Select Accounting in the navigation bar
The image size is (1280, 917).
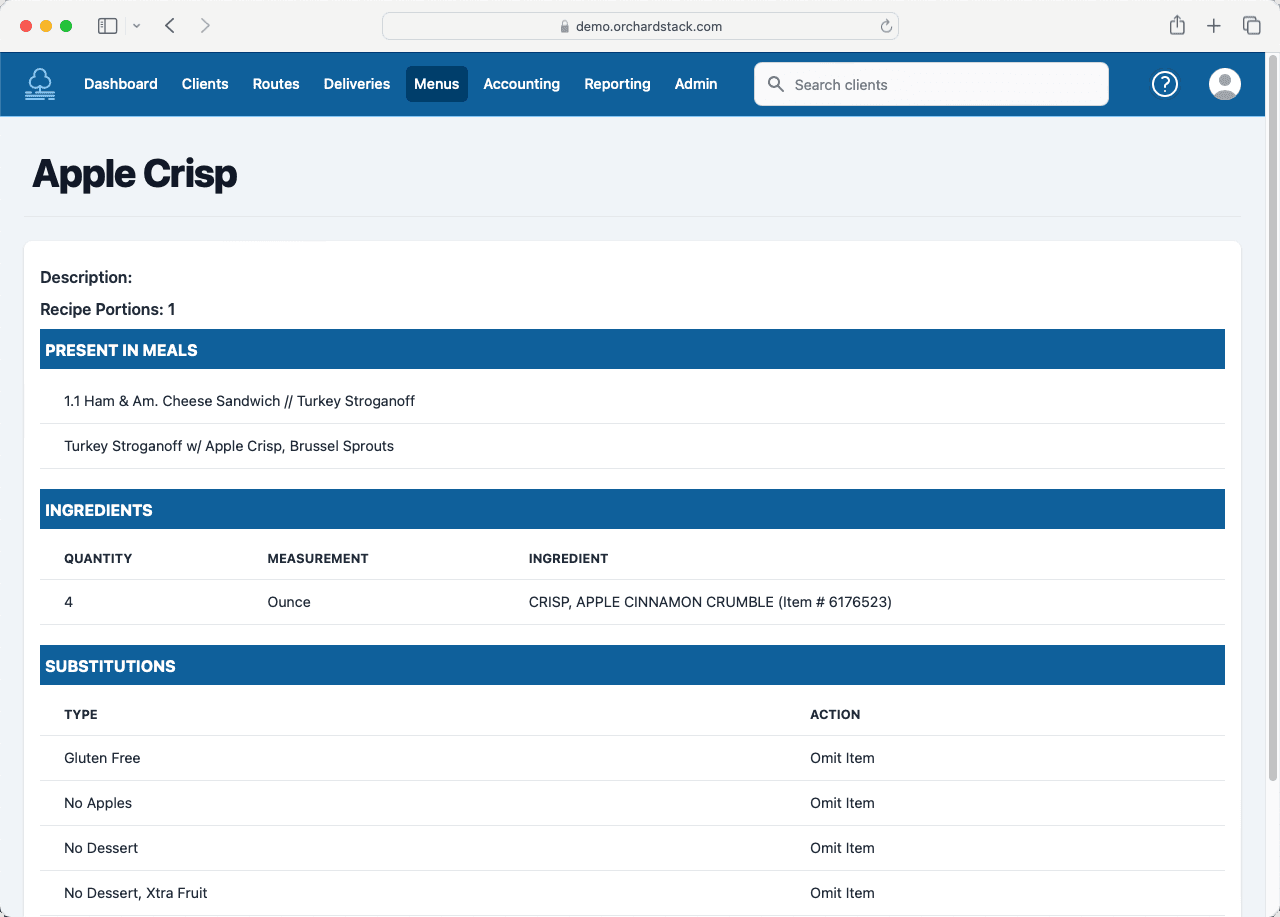pyautogui.click(x=521, y=84)
